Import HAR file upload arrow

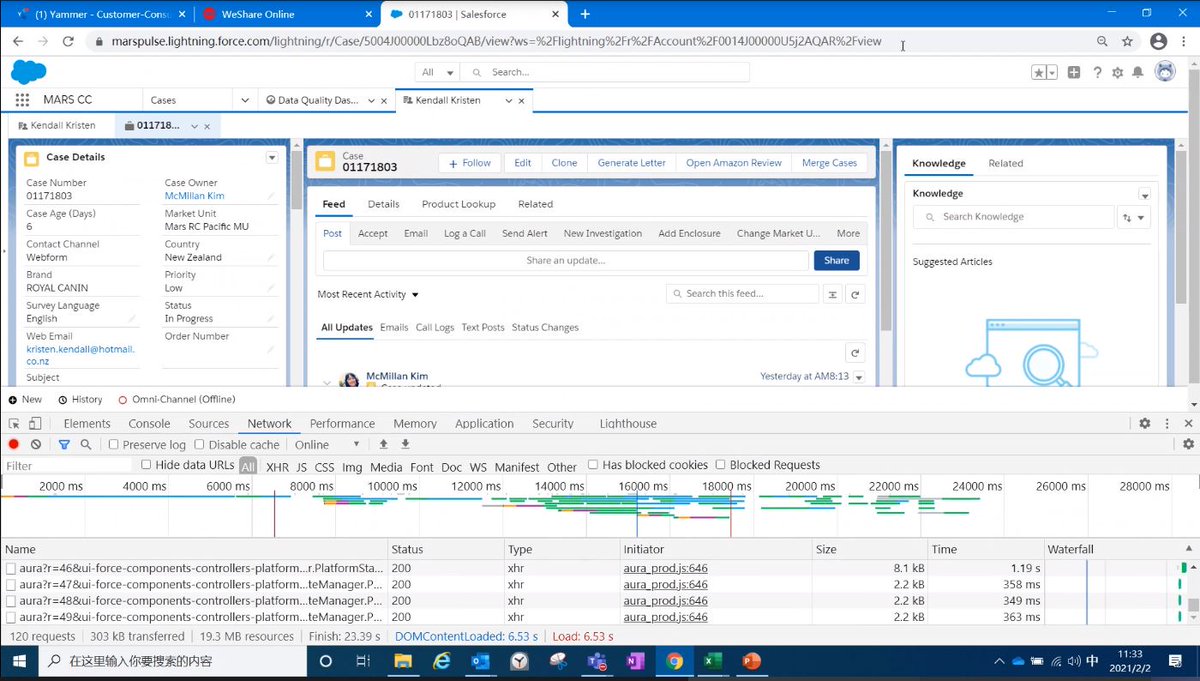click(383, 444)
